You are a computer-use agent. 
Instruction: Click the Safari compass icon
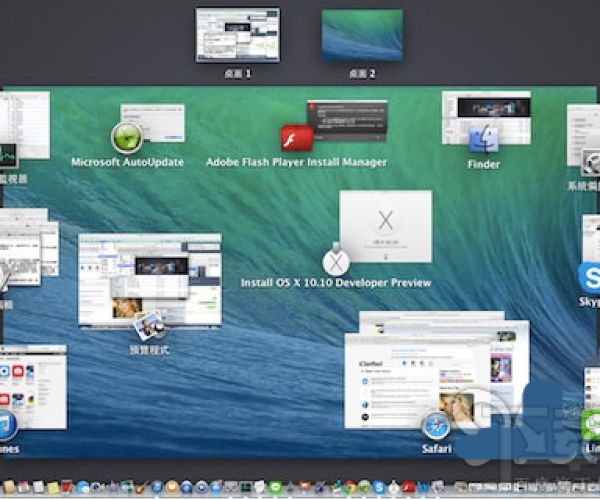[436, 426]
